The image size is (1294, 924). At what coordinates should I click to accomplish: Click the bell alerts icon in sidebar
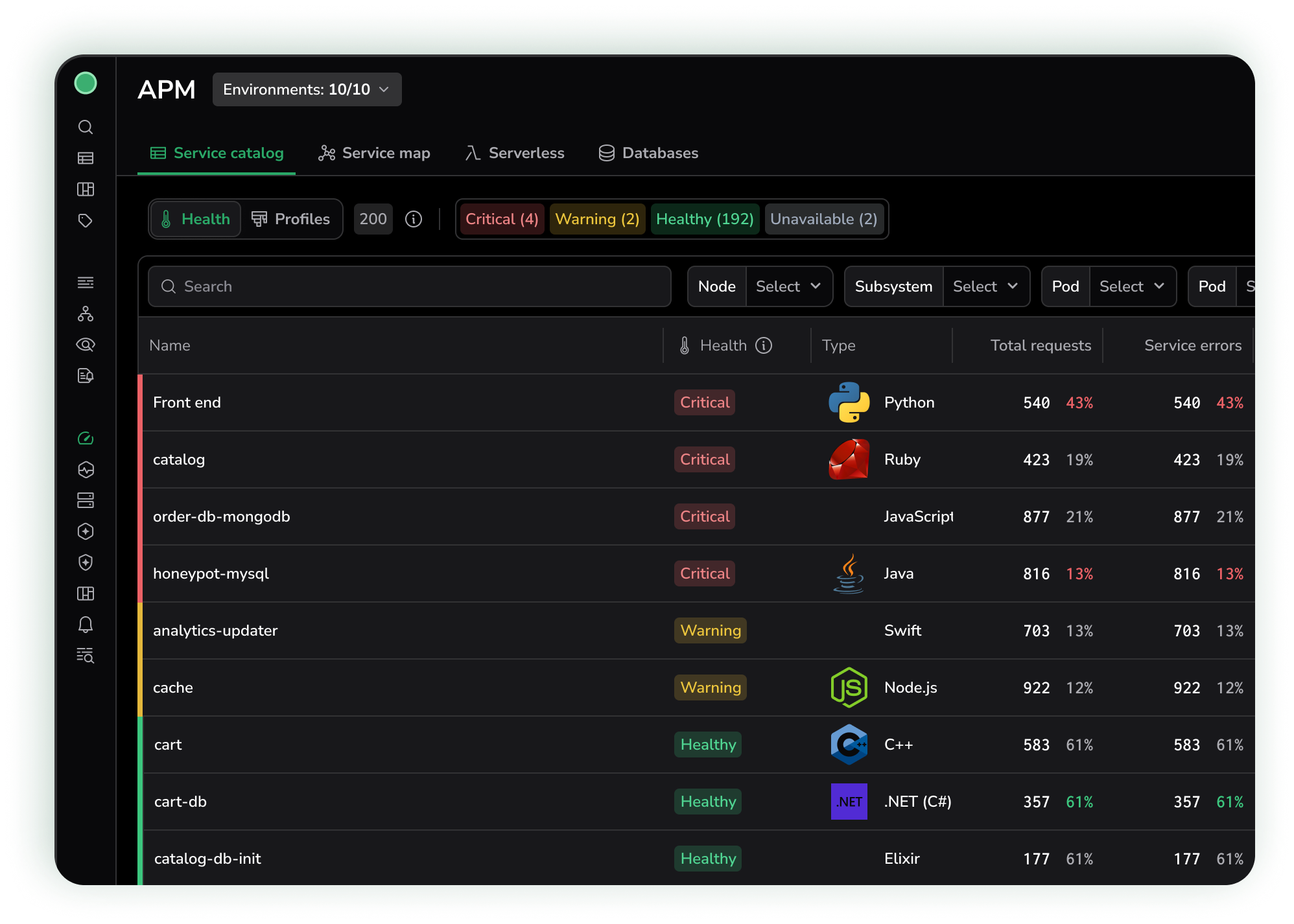click(x=86, y=625)
